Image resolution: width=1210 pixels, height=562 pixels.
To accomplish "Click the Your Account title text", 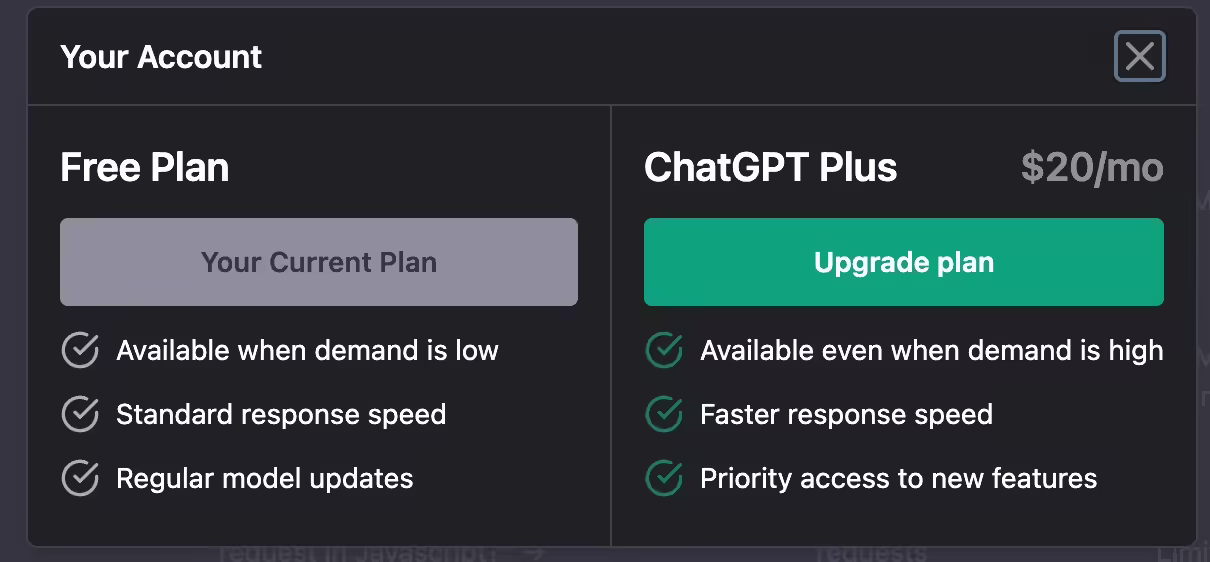I will [161, 57].
